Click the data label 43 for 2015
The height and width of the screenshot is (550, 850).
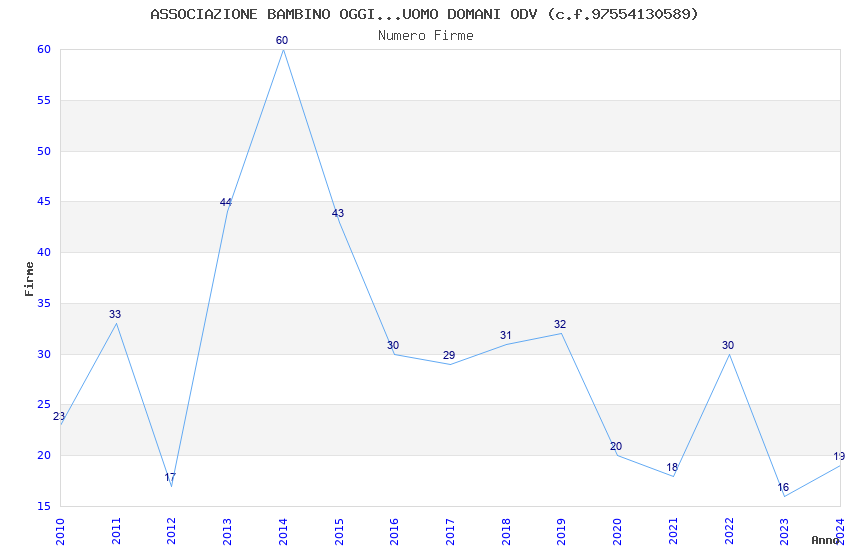[x=338, y=213]
